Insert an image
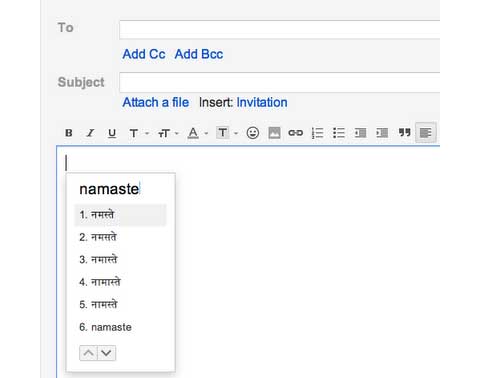Image resolution: width=480 pixels, height=378 pixels. point(274,133)
